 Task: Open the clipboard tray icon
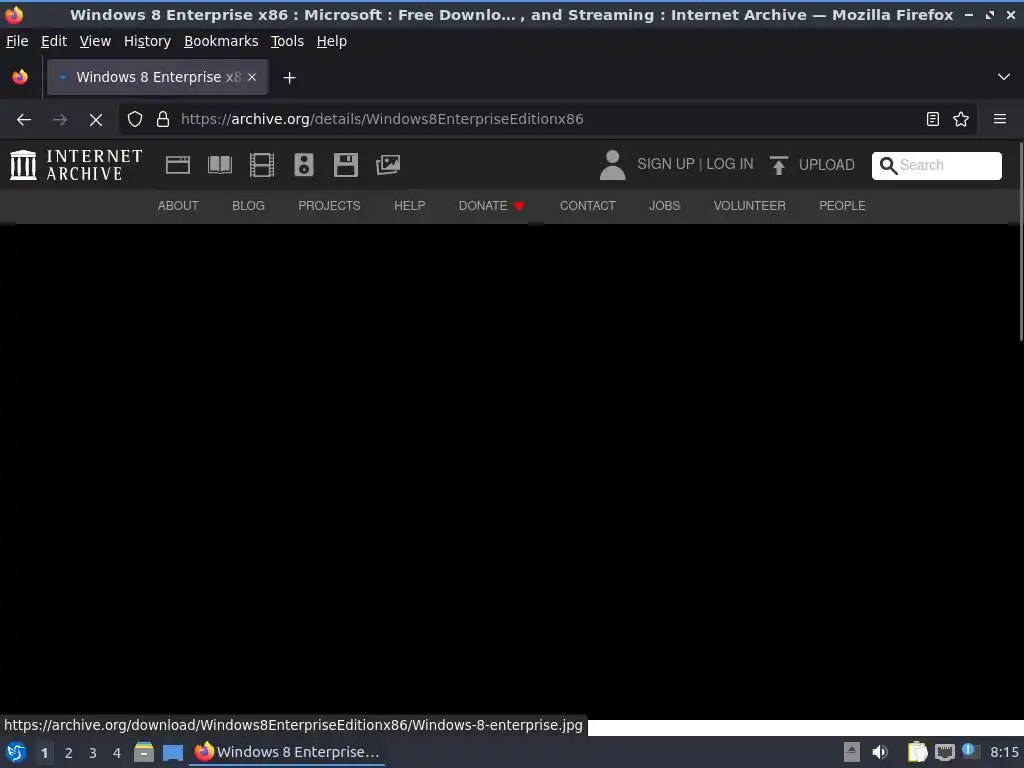[917, 752]
